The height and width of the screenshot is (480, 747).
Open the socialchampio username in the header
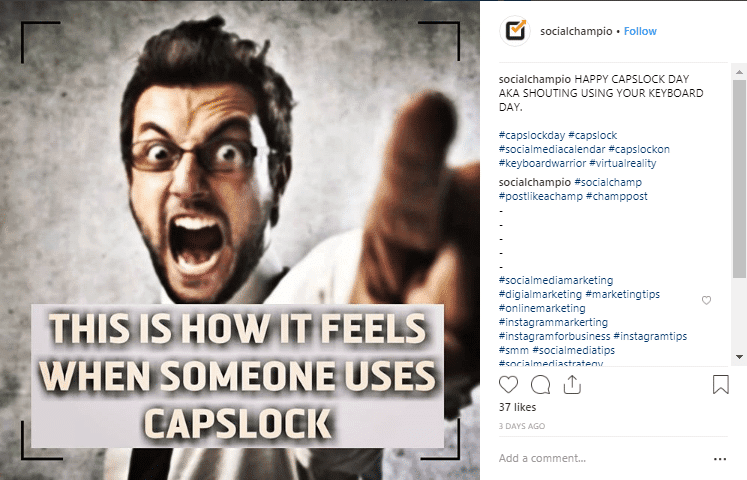tap(576, 31)
